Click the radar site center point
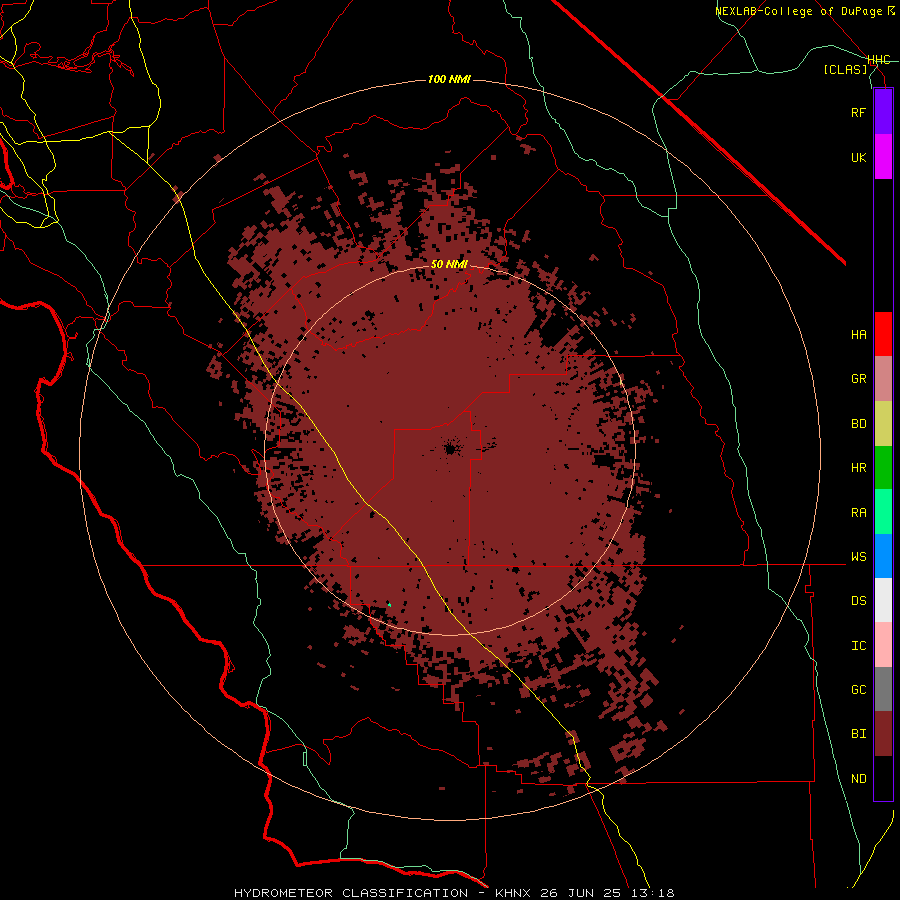The height and width of the screenshot is (900, 900). pyautogui.click(x=451, y=448)
